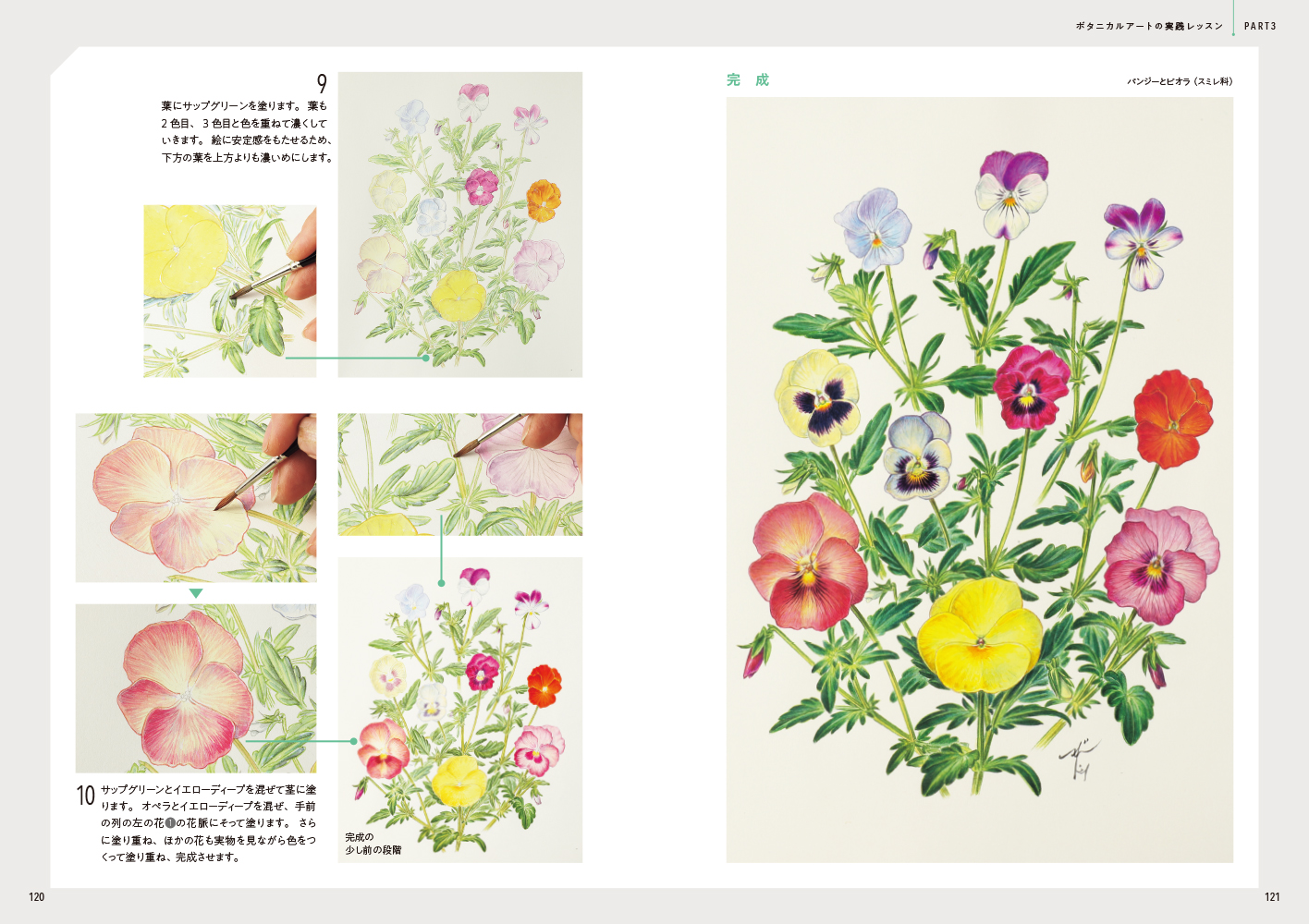This screenshot has height=924, width=1309.
Task: Open the photo of brush painting green leaves
Action: (x=229, y=290)
